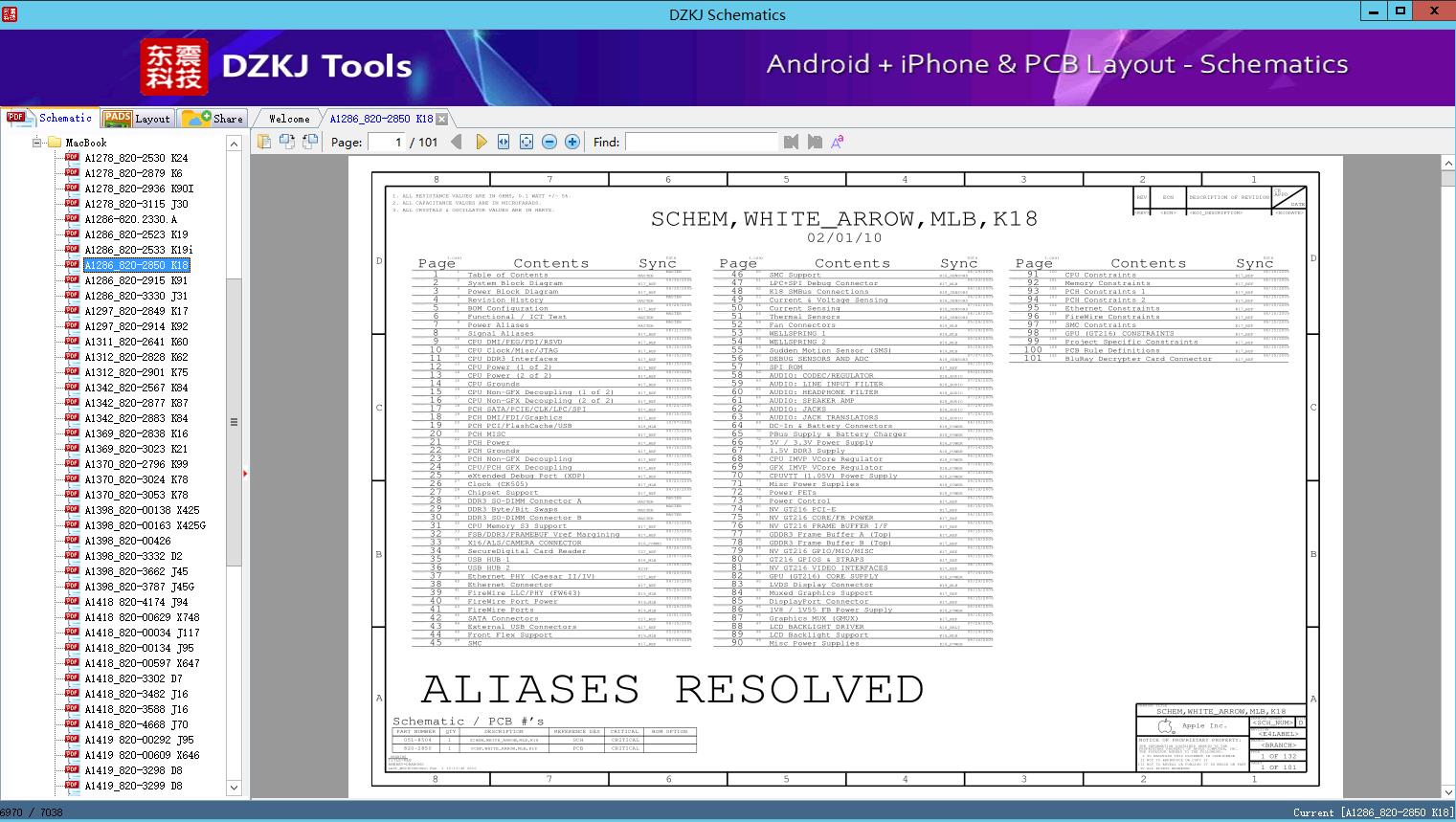The image size is (1456, 822).
Task: Click PDF icon beside A1398_820-3332 D2
Action: coord(72,555)
